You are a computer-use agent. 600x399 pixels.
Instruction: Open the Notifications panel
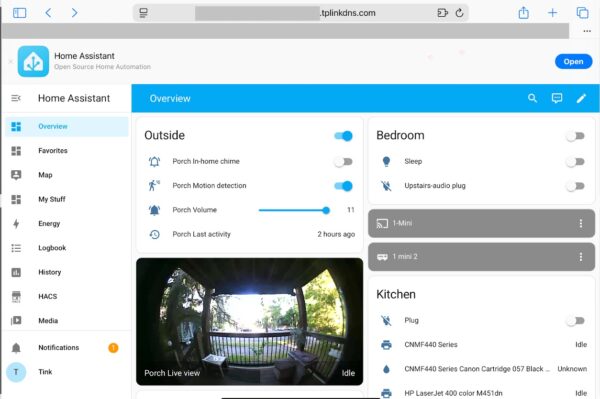pyautogui.click(x=67, y=348)
